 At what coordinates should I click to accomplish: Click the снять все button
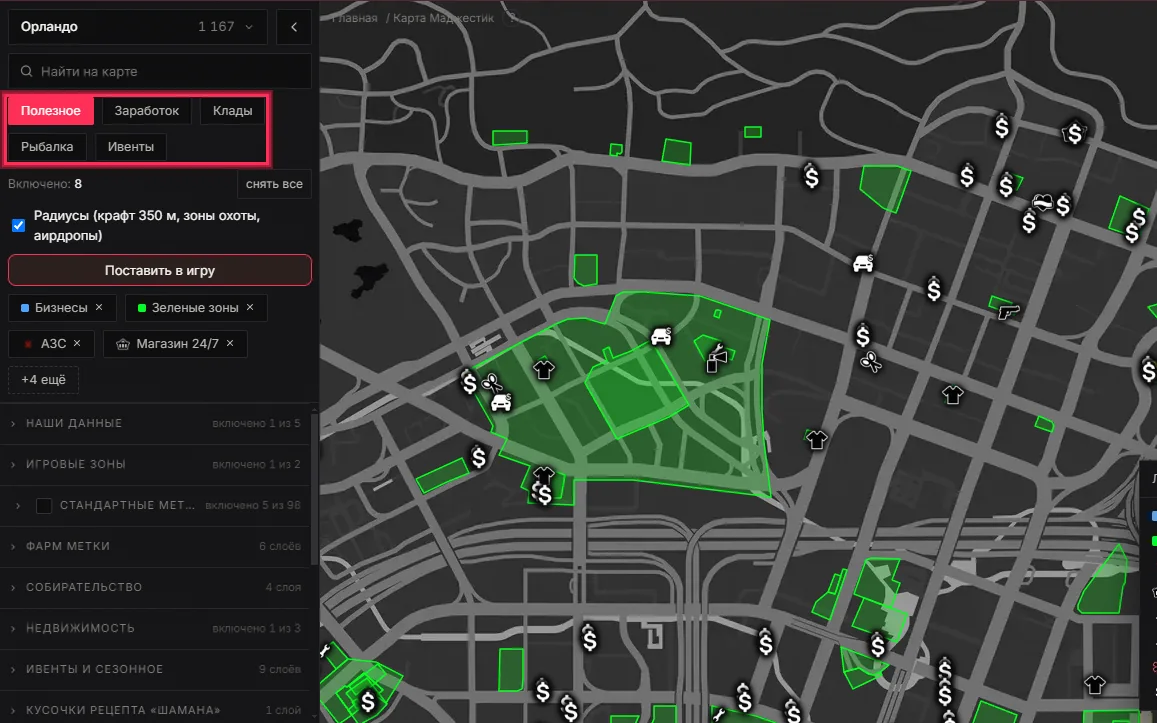point(274,184)
